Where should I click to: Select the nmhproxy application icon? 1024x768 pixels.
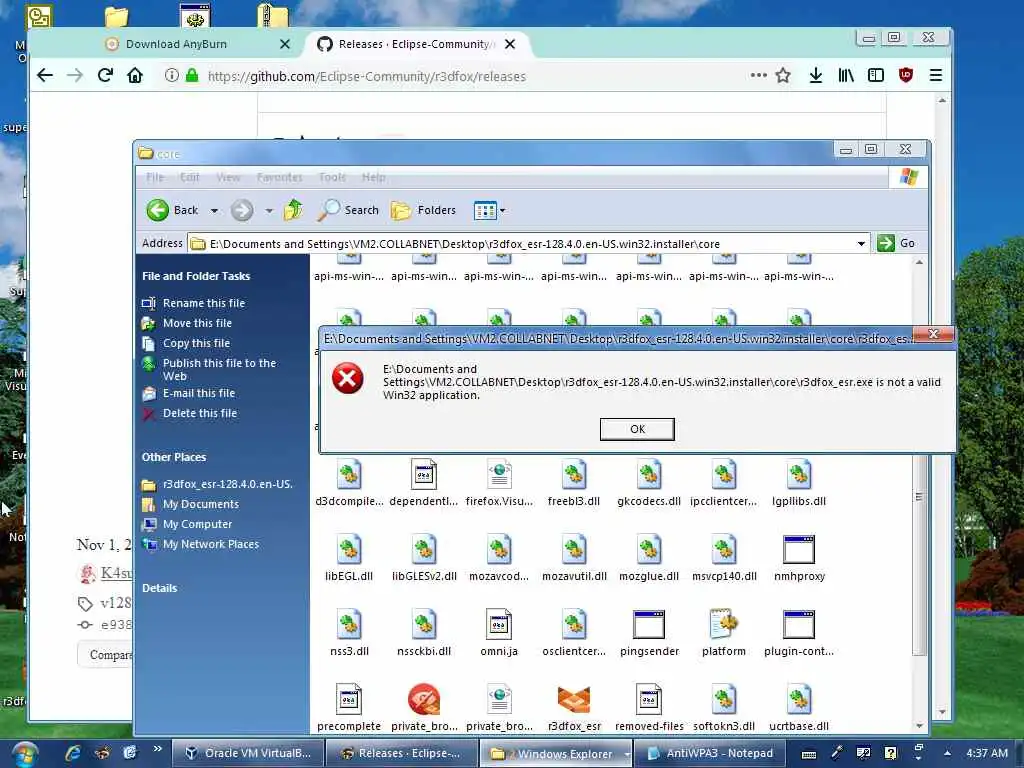point(799,549)
